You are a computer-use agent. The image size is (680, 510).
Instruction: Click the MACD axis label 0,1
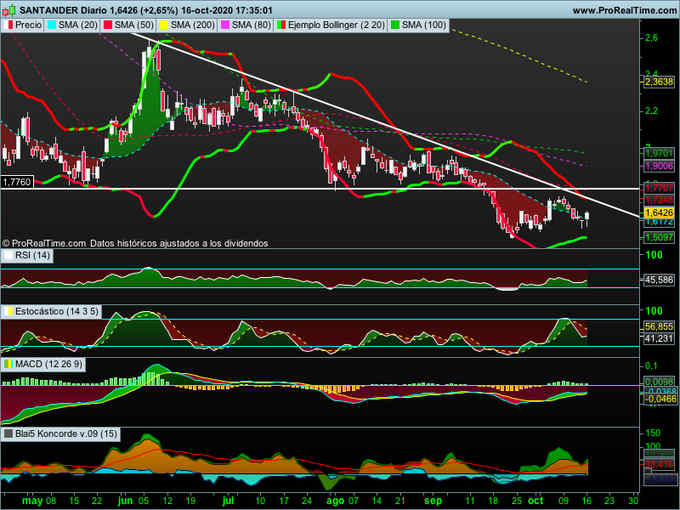pyautogui.click(x=651, y=366)
